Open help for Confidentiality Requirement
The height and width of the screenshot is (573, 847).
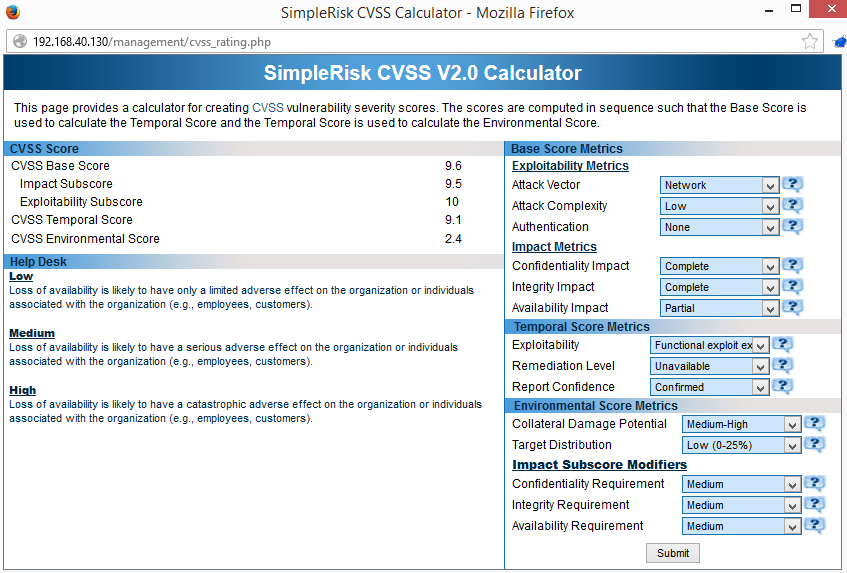815,483
